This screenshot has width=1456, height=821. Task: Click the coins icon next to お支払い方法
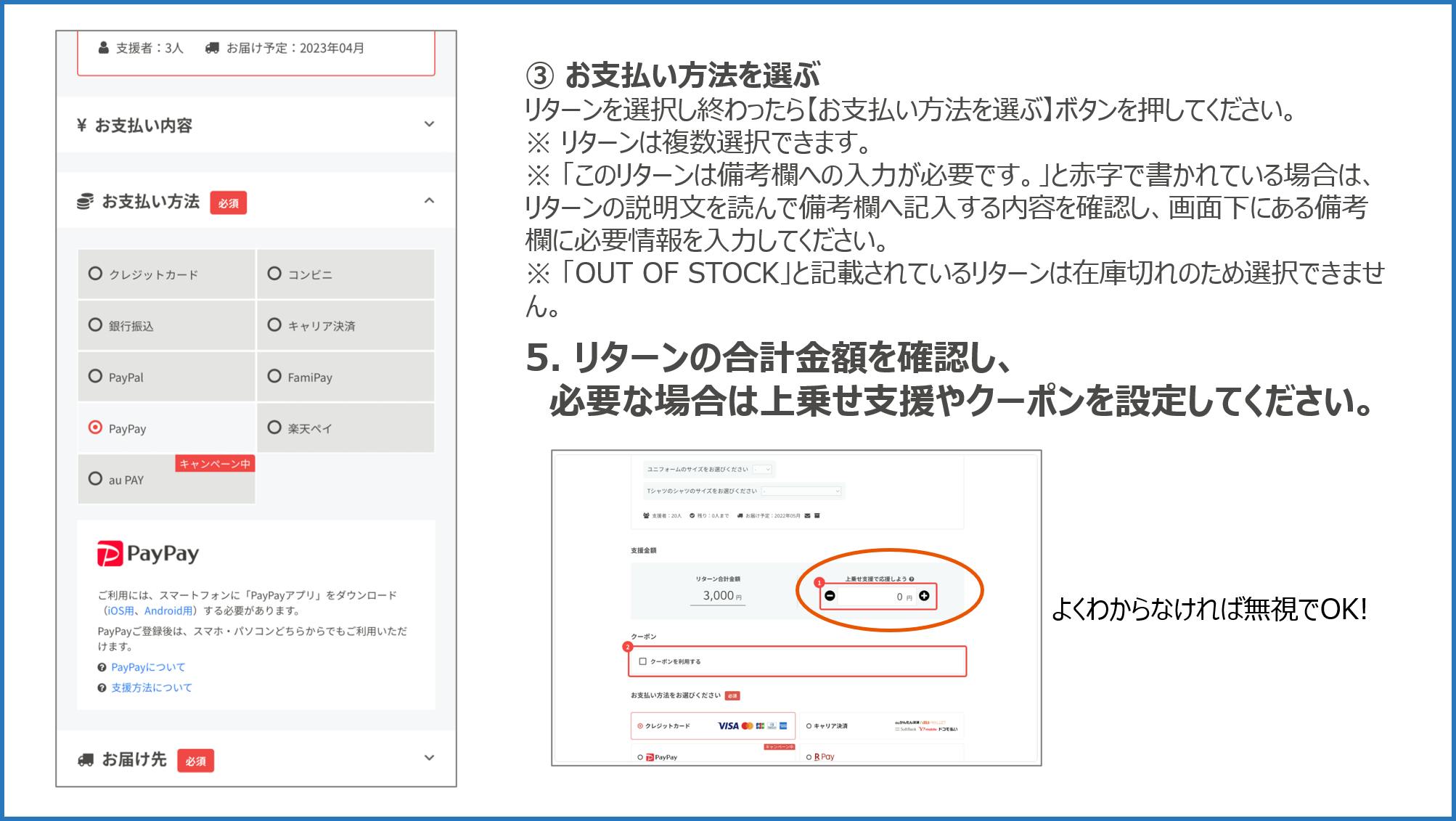tap(86, 202)
